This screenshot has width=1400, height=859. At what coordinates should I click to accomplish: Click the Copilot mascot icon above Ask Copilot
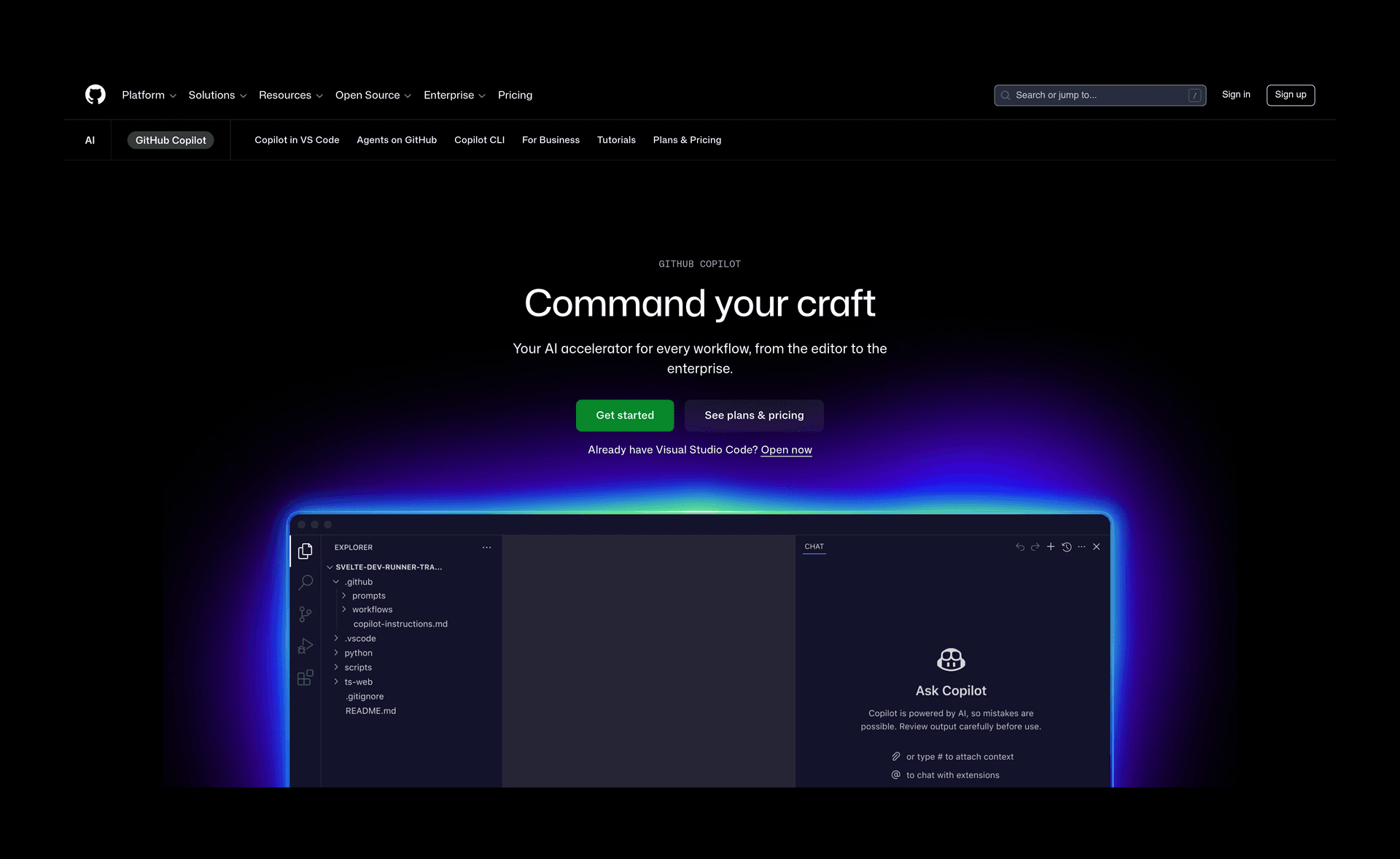[951, 660]
